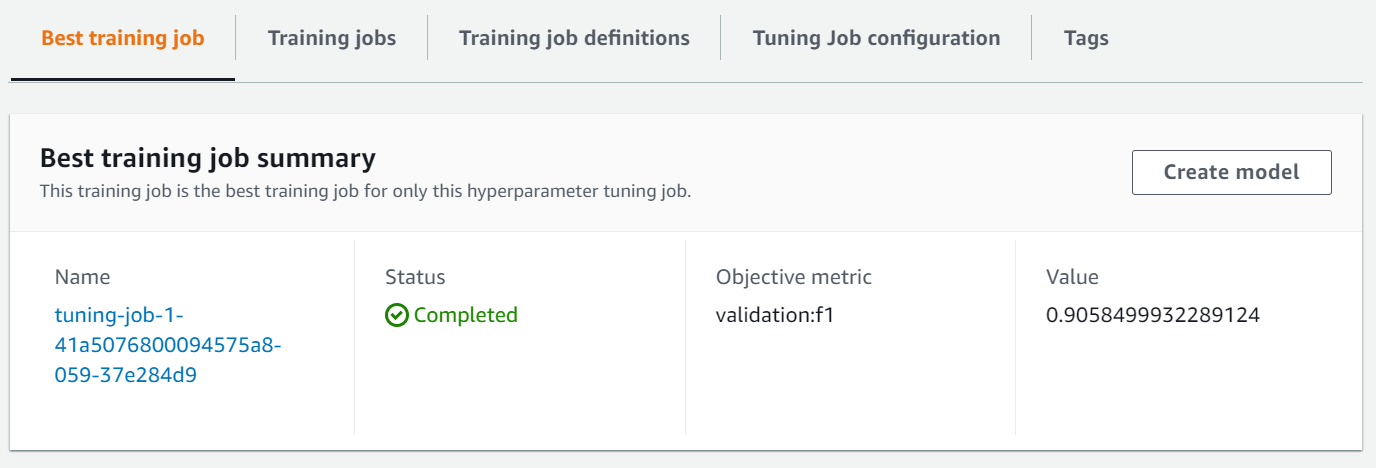This screenshot has width=1376, height=468.
Task: Click the Name column label
Action: point(83,277)
